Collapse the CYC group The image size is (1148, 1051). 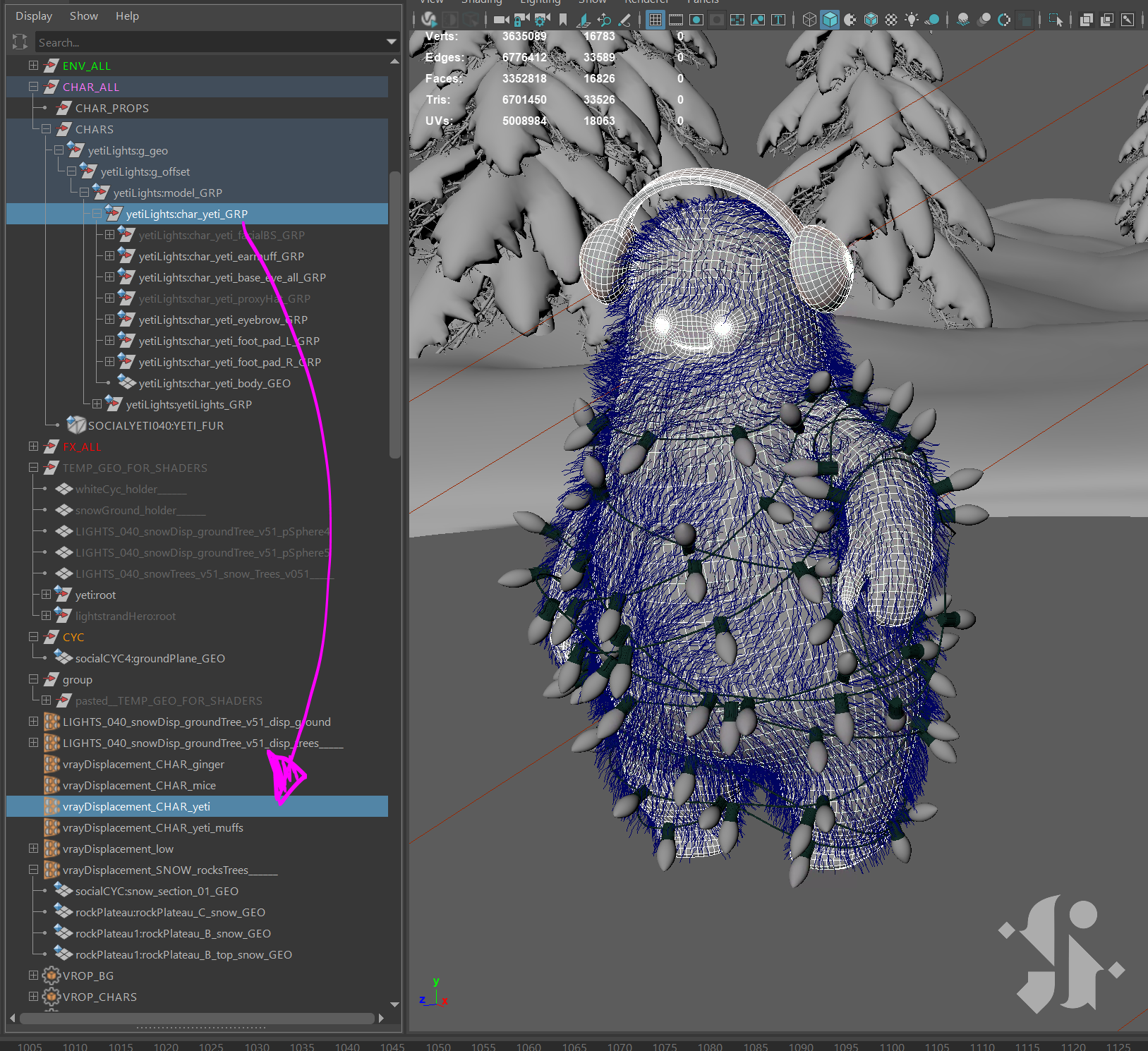click(33, 637)
